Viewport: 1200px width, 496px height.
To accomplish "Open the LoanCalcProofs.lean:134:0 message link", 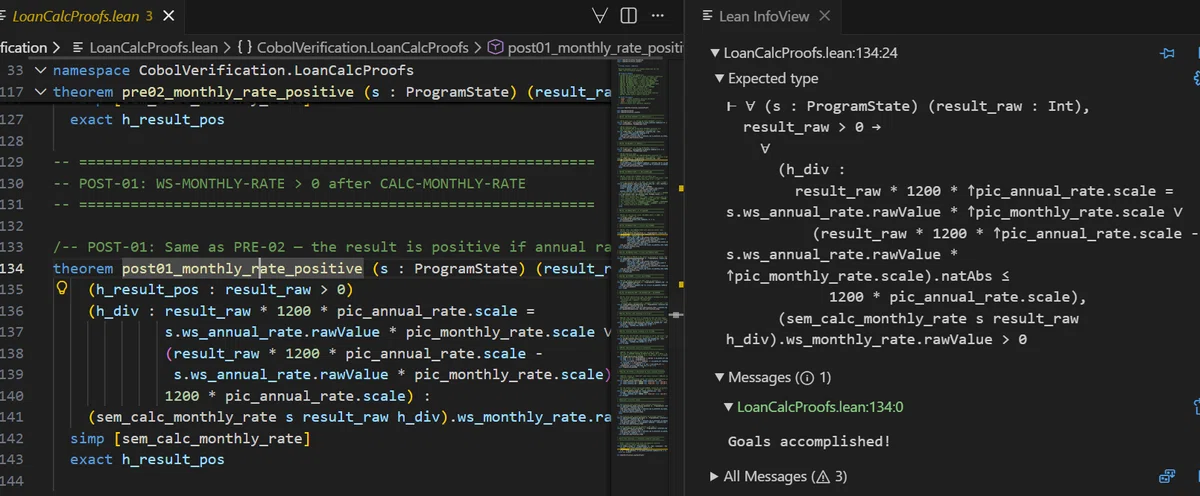I will [820, 407].
